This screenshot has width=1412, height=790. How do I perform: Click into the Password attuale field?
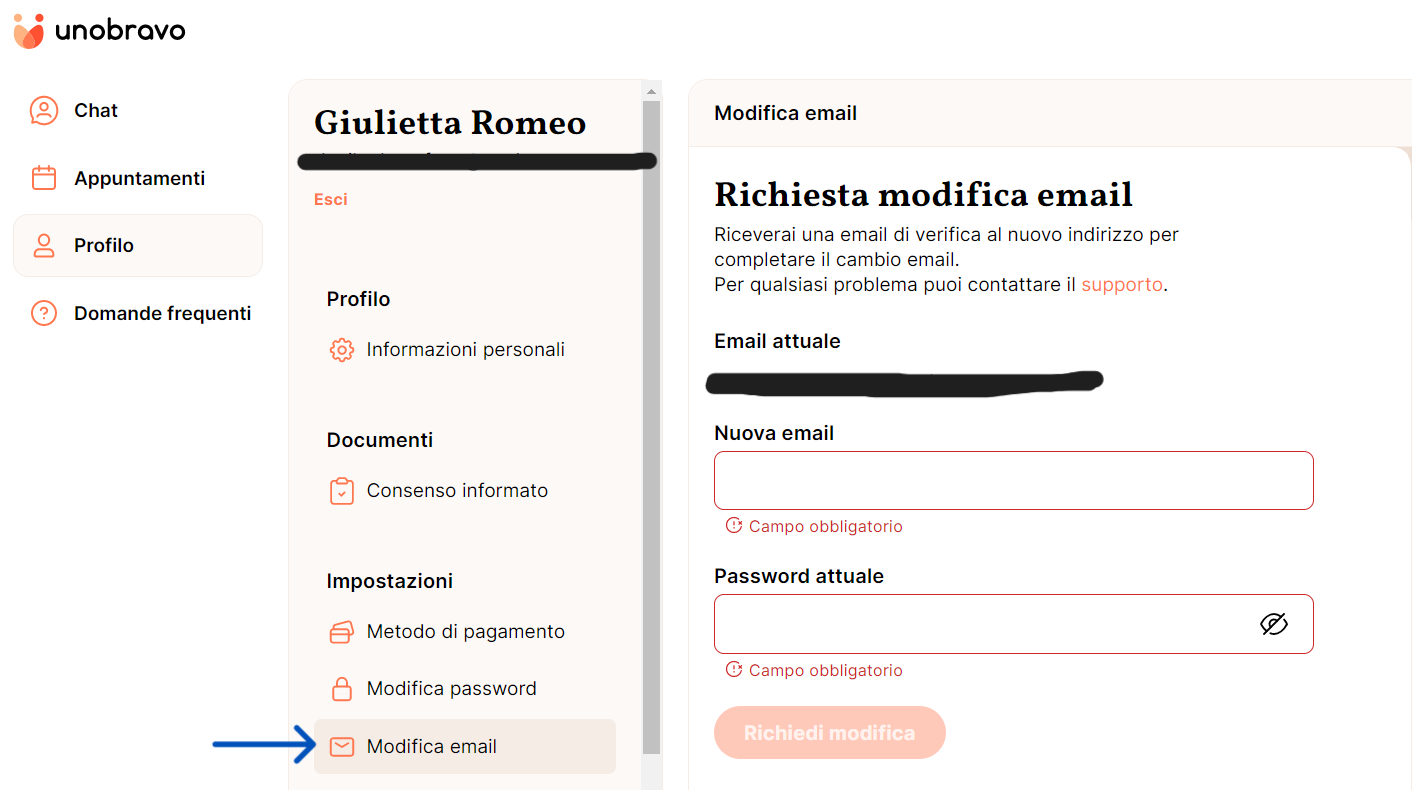(x=985, y=625)
